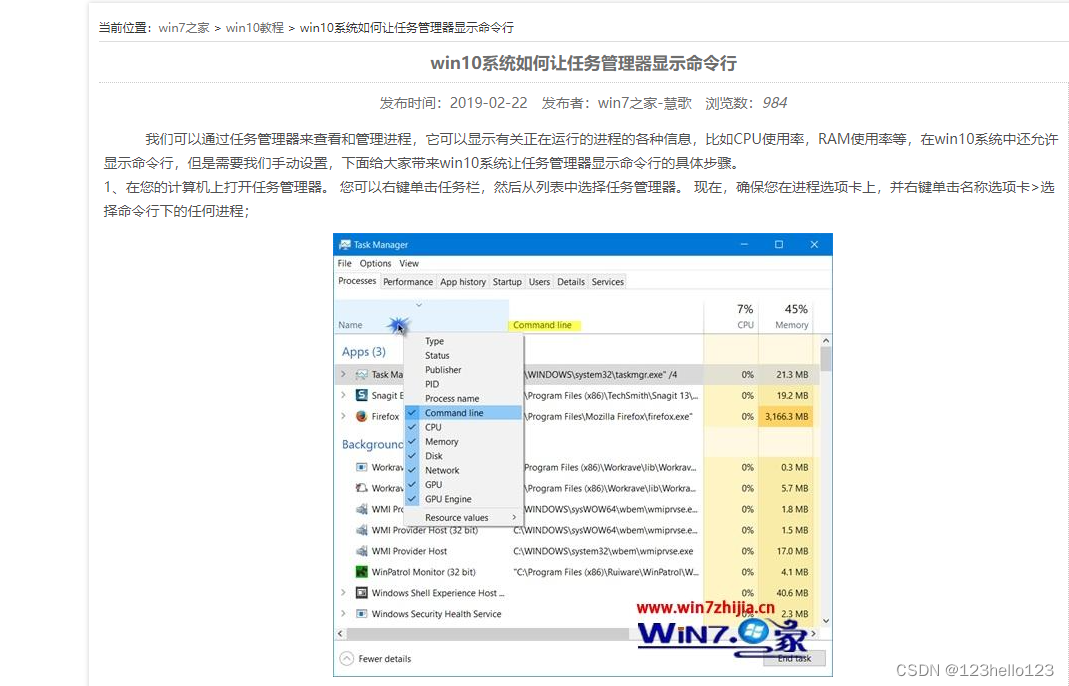The image size is (1069, 686).
Task: Click the End task button
Action: pyautogui.click(x=793, y=658)
